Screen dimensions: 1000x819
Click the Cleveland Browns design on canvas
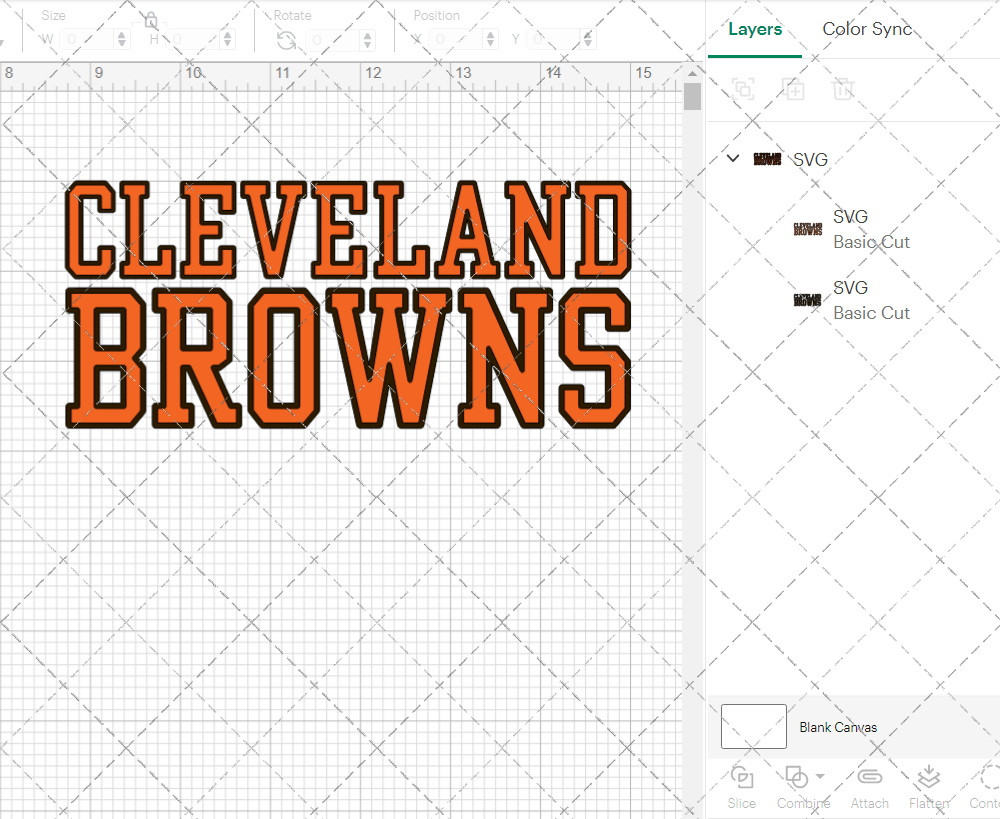[x=347, y=305]
